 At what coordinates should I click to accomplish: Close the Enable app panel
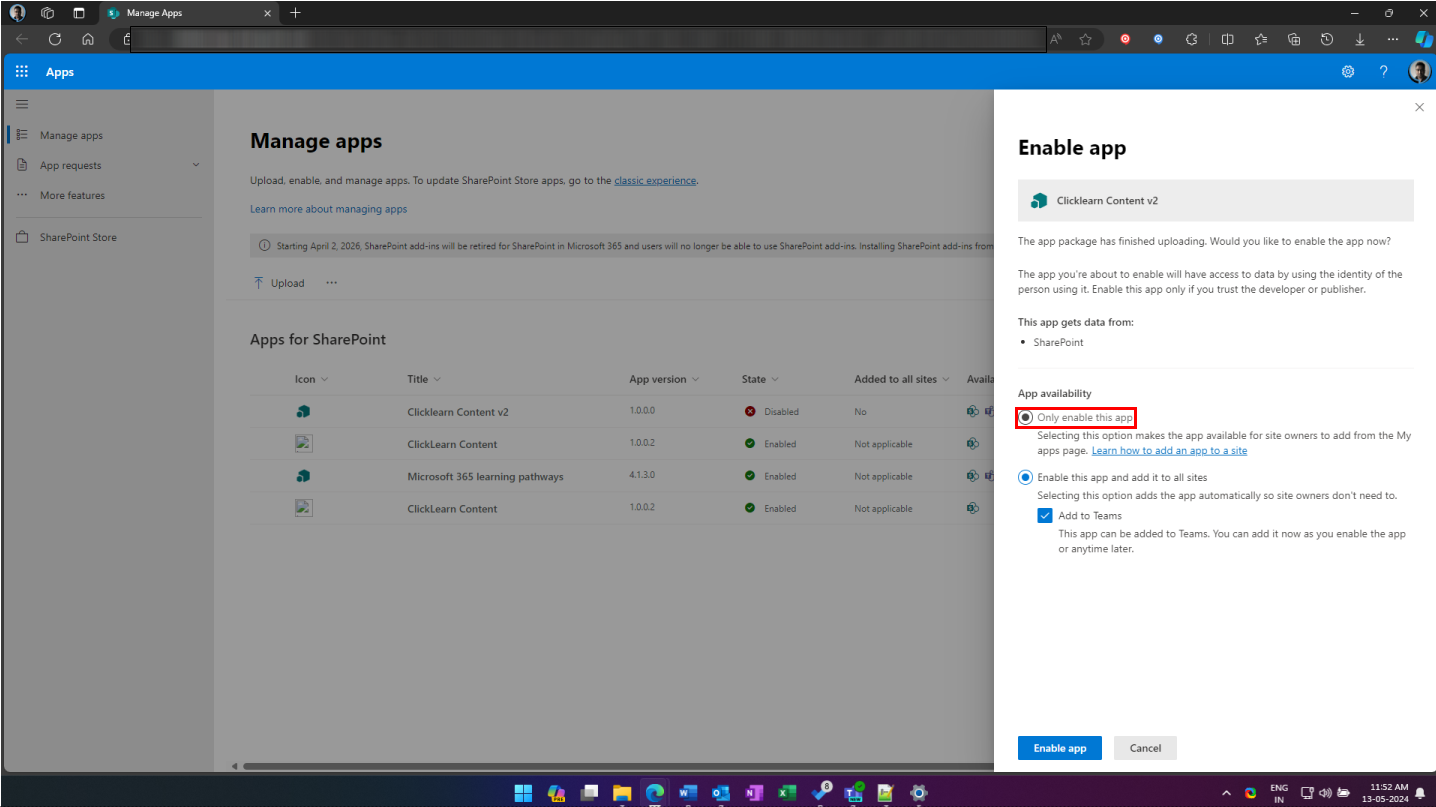click(1419, 107)
